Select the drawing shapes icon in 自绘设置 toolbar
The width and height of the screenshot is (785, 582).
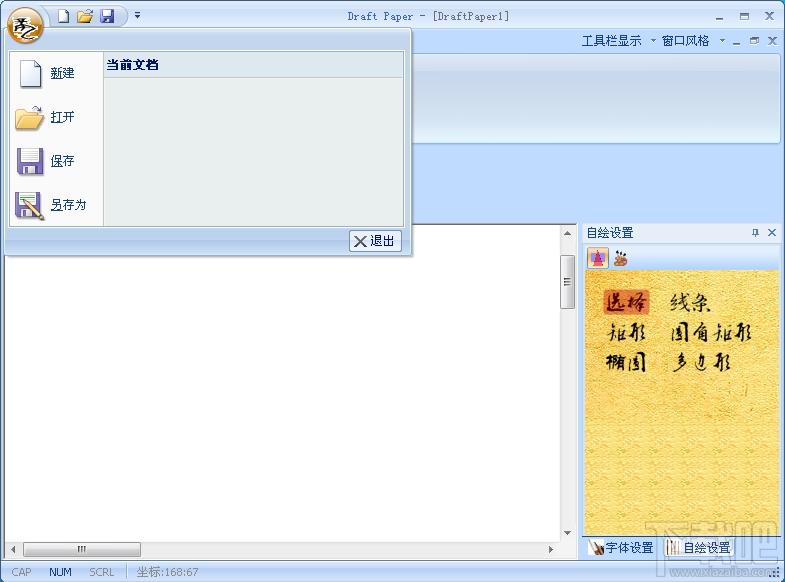[x=598, y=258]
